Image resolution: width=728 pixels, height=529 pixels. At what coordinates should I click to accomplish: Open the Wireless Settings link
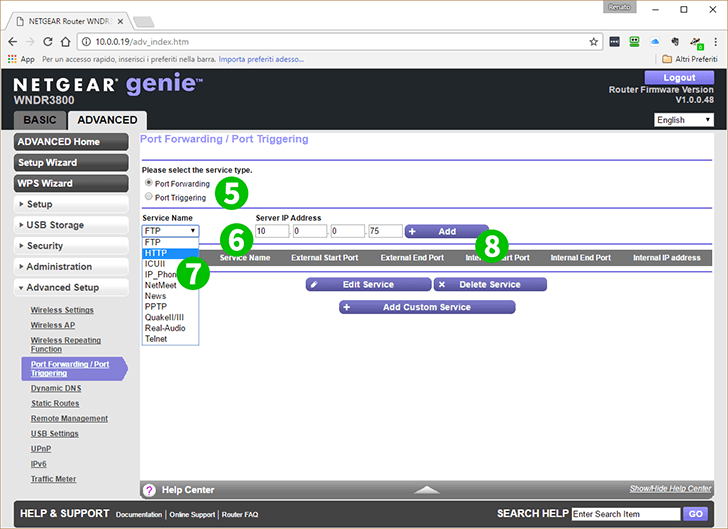pos(62,310)
